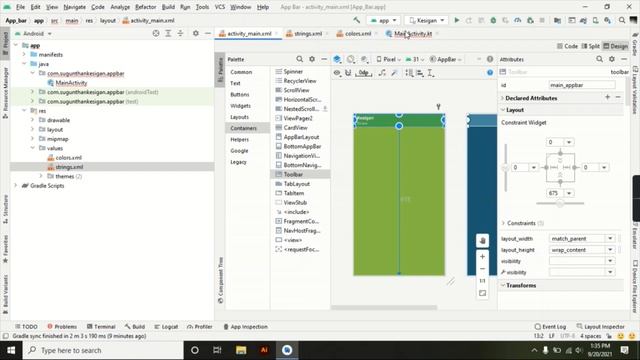Select Buttons palette category
640x360 pixels.
240,94
